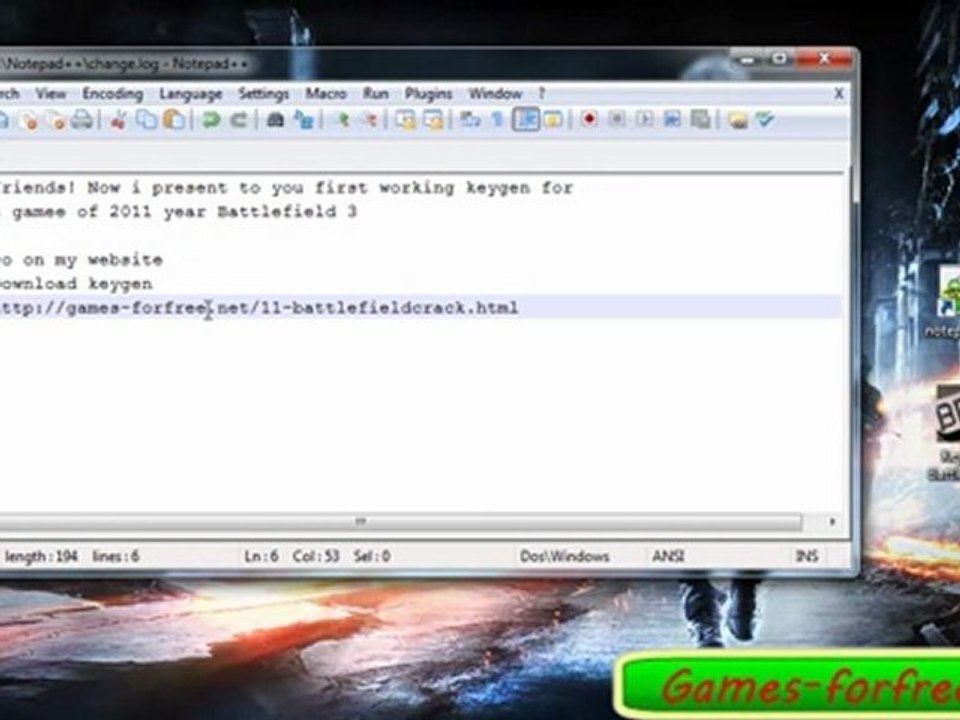960x720 pixels.
Task: Toggle the highlighted Indent Guide button
Action: click(526, 120)
